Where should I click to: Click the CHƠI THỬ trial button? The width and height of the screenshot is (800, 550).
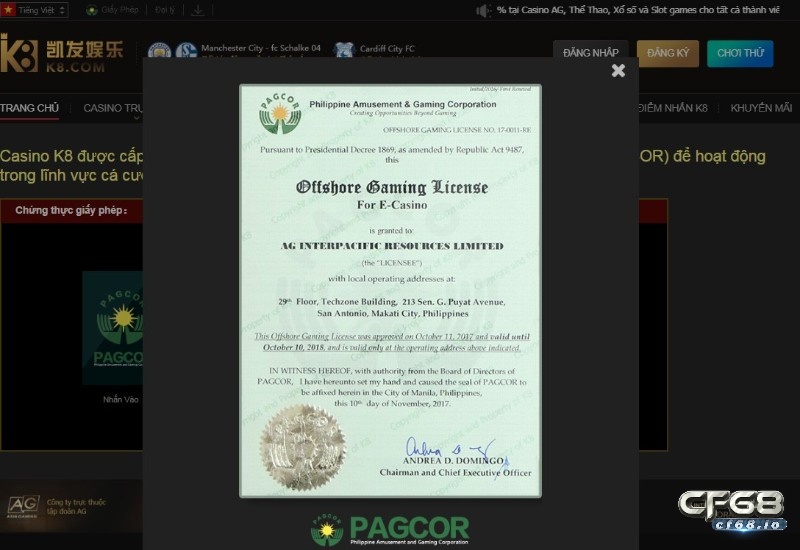tap(740, 53)
